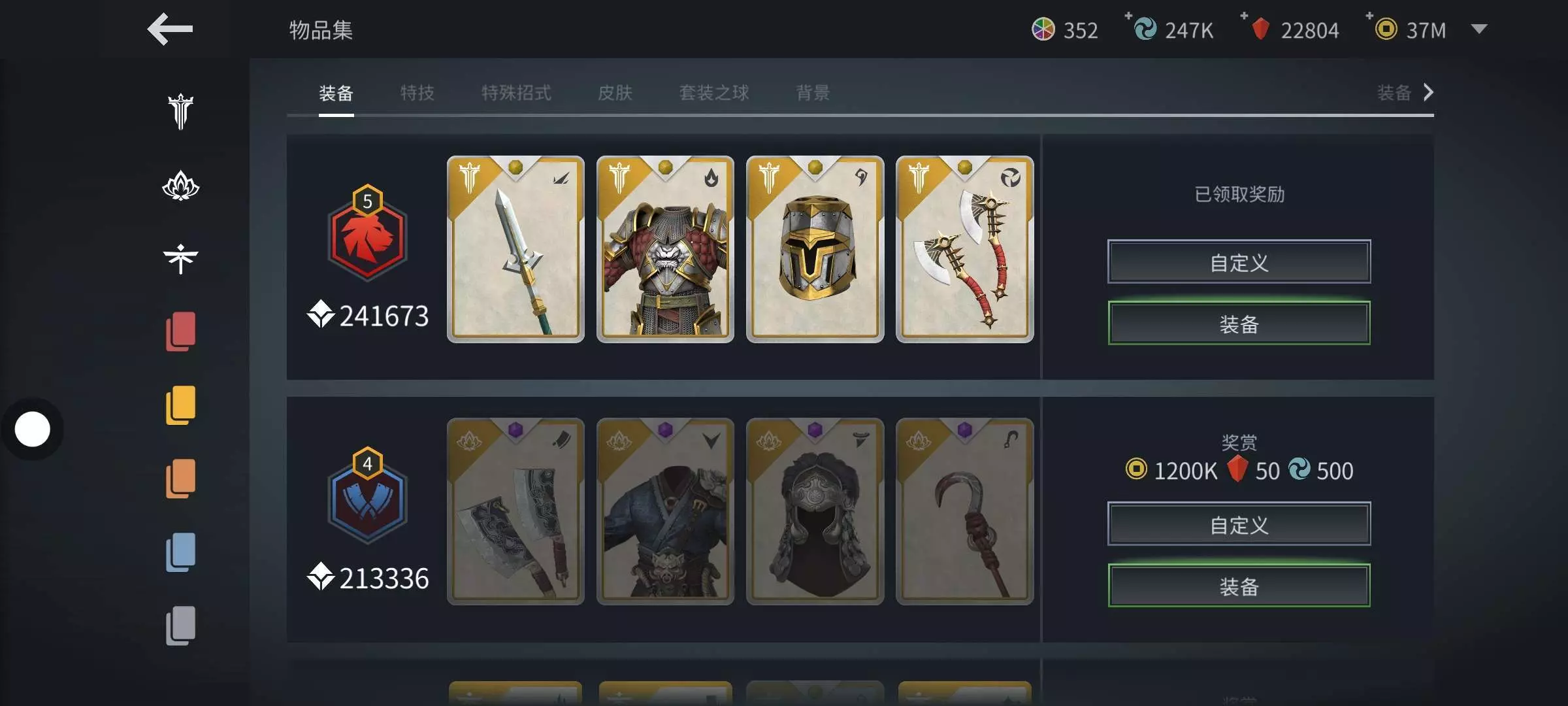This screenshot has height=706, width=1568.
Task: Add more red gems via plus icon
Action: click(x=1244, y=16)
